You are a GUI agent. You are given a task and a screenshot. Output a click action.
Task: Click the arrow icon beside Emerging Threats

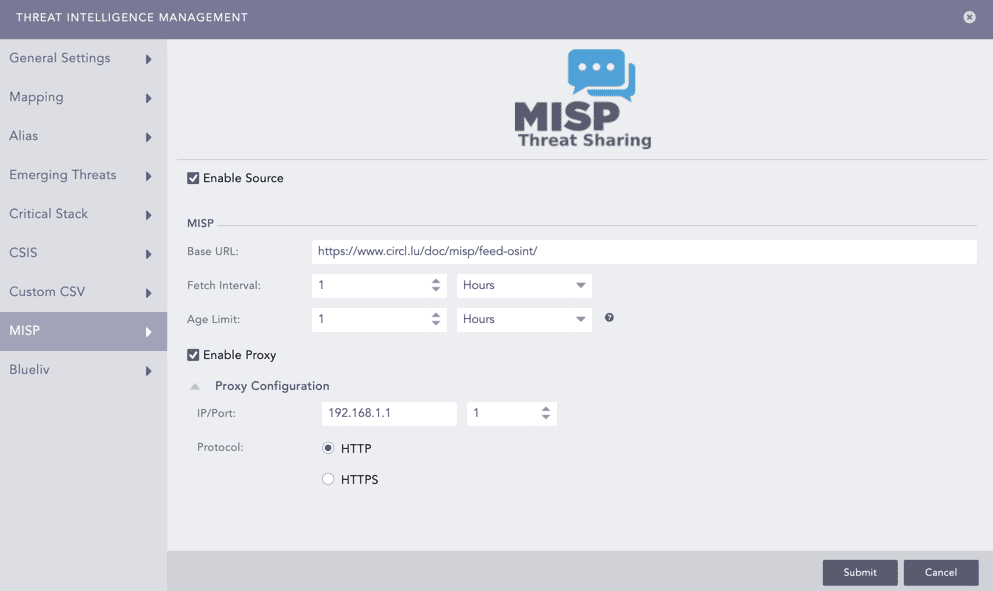(148, 176)
